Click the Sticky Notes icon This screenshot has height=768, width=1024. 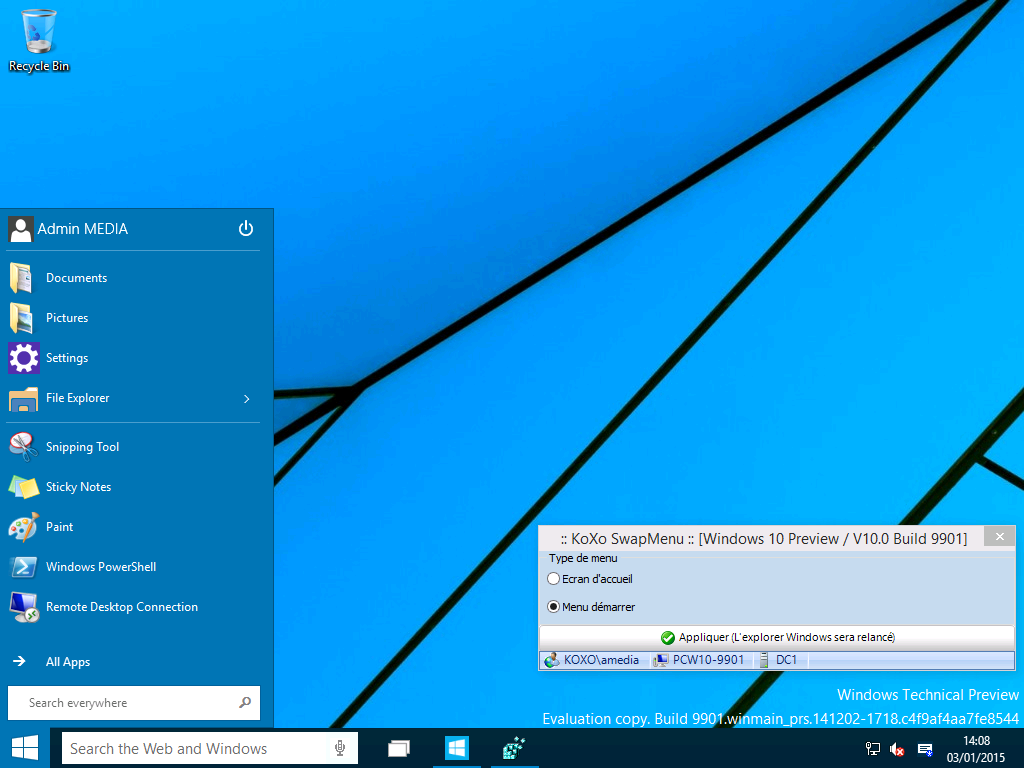coord(24,487)
